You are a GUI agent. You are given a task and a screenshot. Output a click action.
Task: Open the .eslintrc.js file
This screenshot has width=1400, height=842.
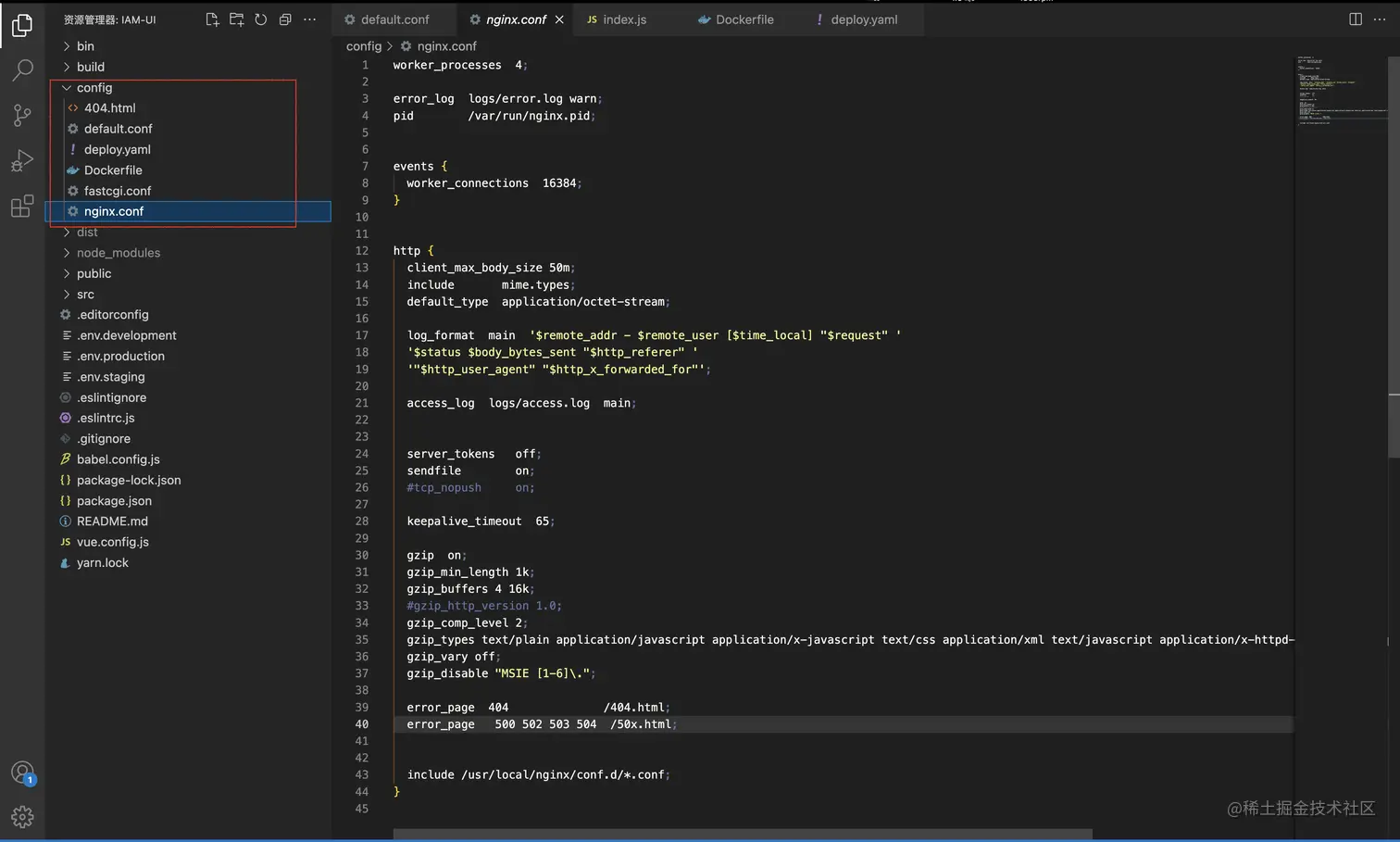coord(188,419)
